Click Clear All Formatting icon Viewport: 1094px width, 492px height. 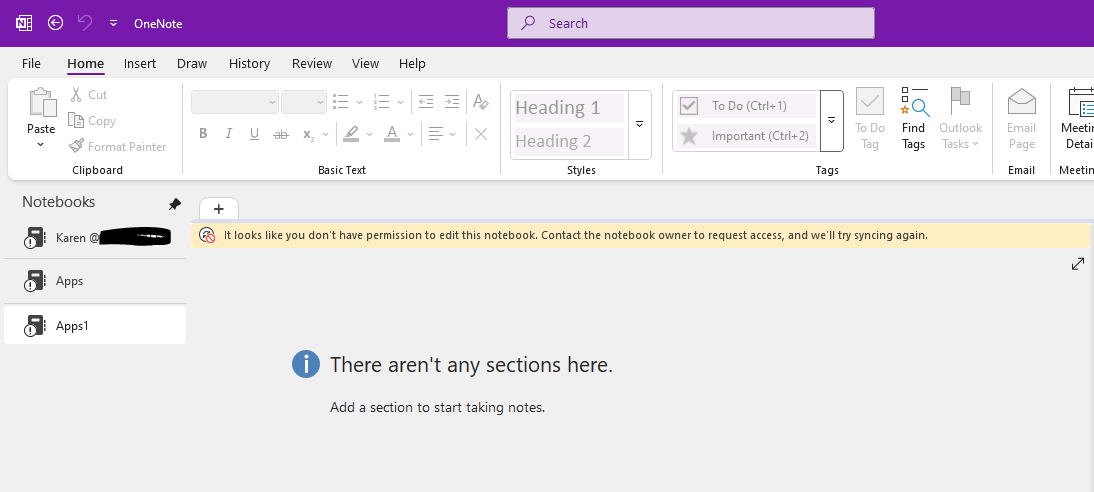pos(481,102)
